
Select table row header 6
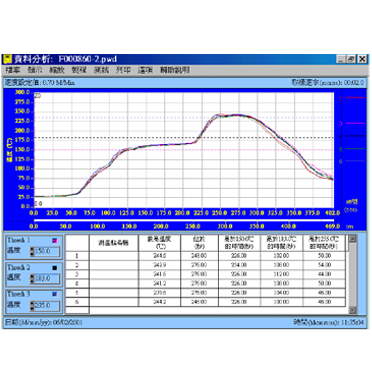pyautogui.click(x=77, y=302)
